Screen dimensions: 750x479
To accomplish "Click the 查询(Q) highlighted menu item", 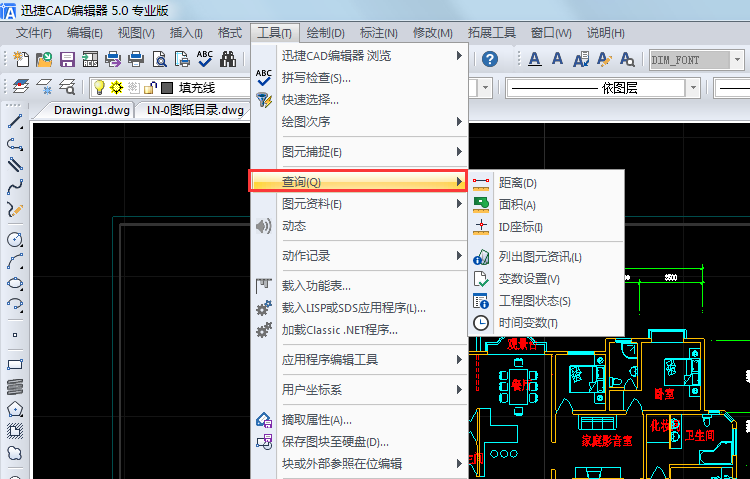I will (x=358, y=181).
